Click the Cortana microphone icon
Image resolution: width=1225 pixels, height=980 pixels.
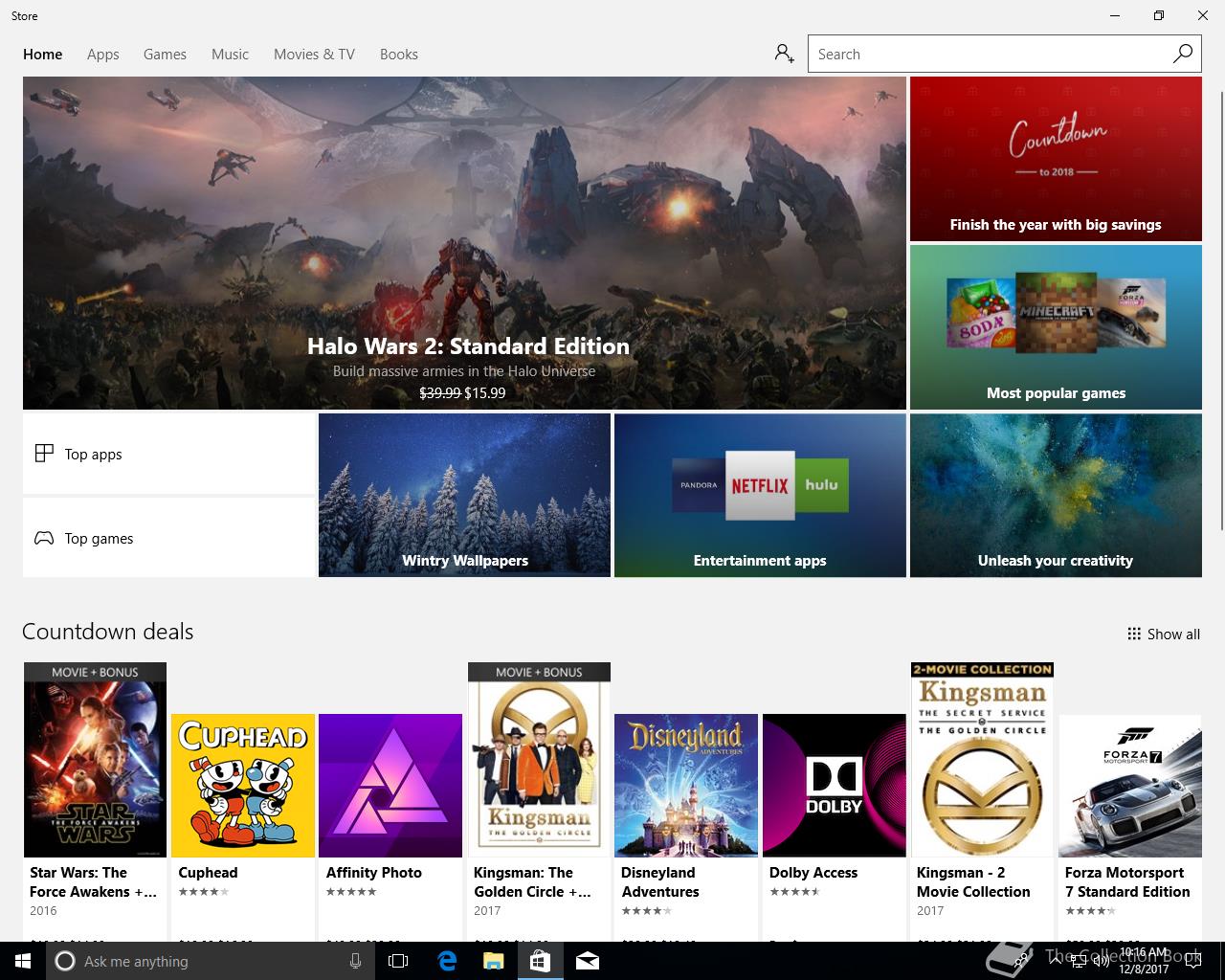[x=355, y=961]
